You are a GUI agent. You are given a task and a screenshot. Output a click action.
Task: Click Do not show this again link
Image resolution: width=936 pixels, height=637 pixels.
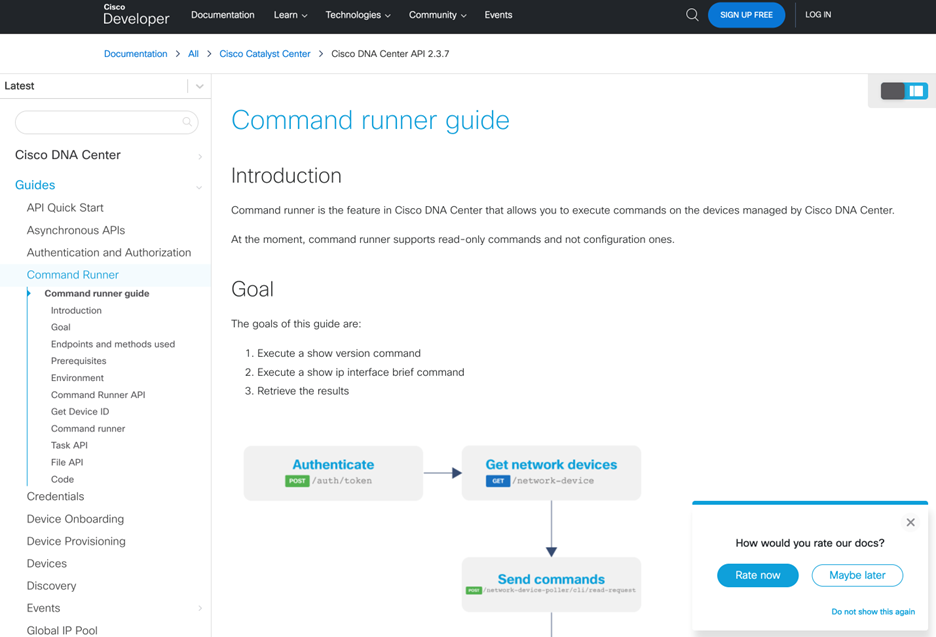[872, 612]
